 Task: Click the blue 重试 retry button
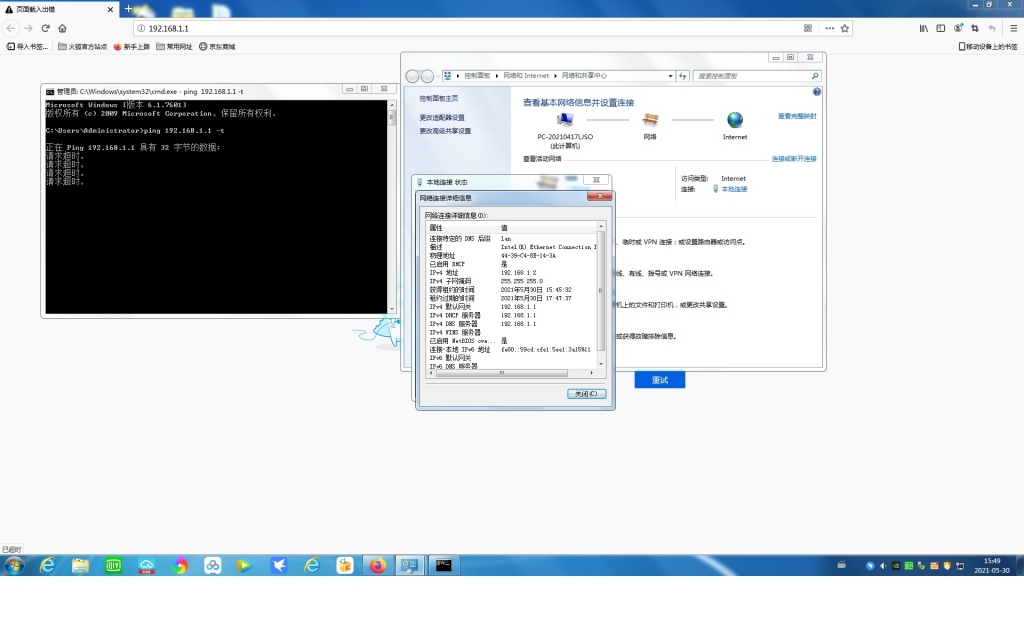click(660, 379)
